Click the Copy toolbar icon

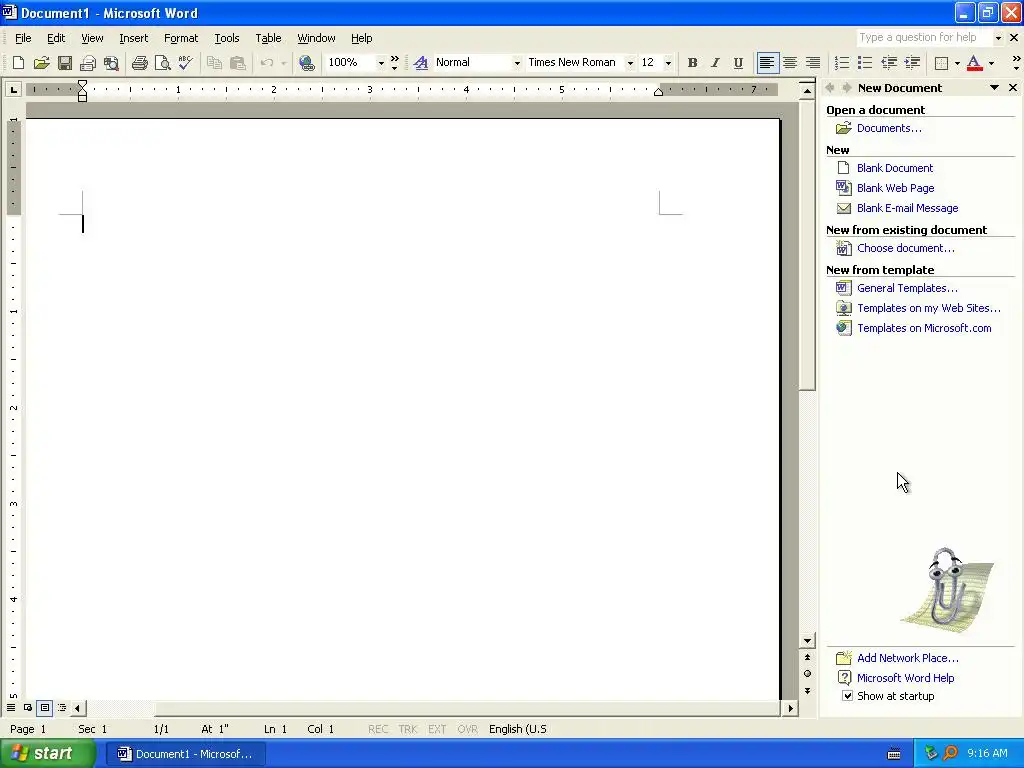pos(214,63)
